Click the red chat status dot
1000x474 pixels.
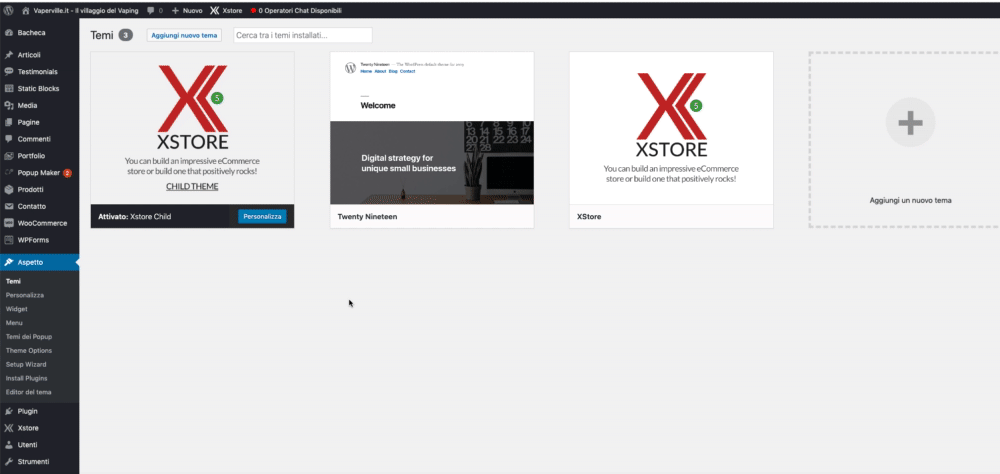(x=253, y=11)
